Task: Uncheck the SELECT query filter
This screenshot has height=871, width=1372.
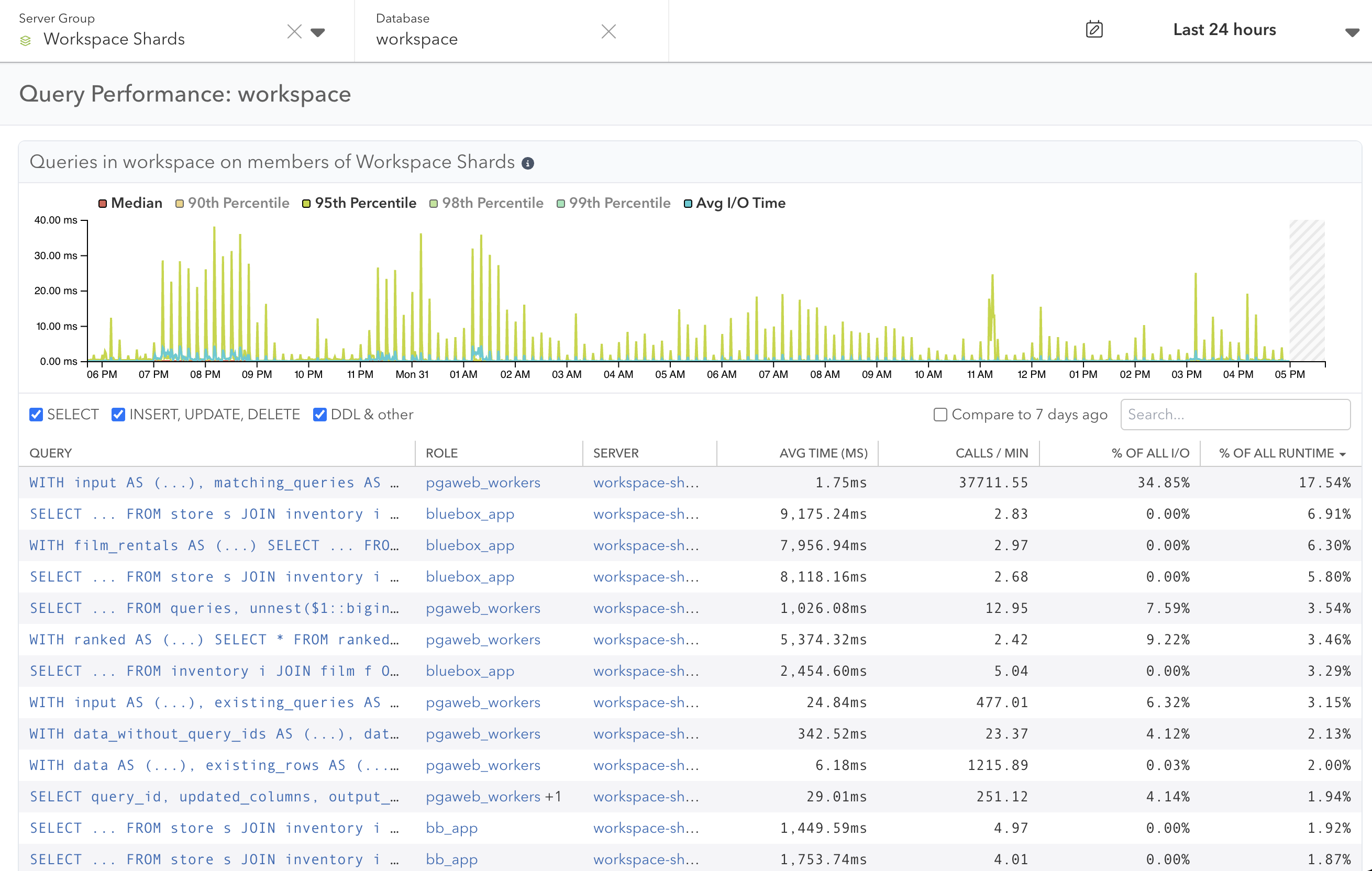Action: [36, 415]
